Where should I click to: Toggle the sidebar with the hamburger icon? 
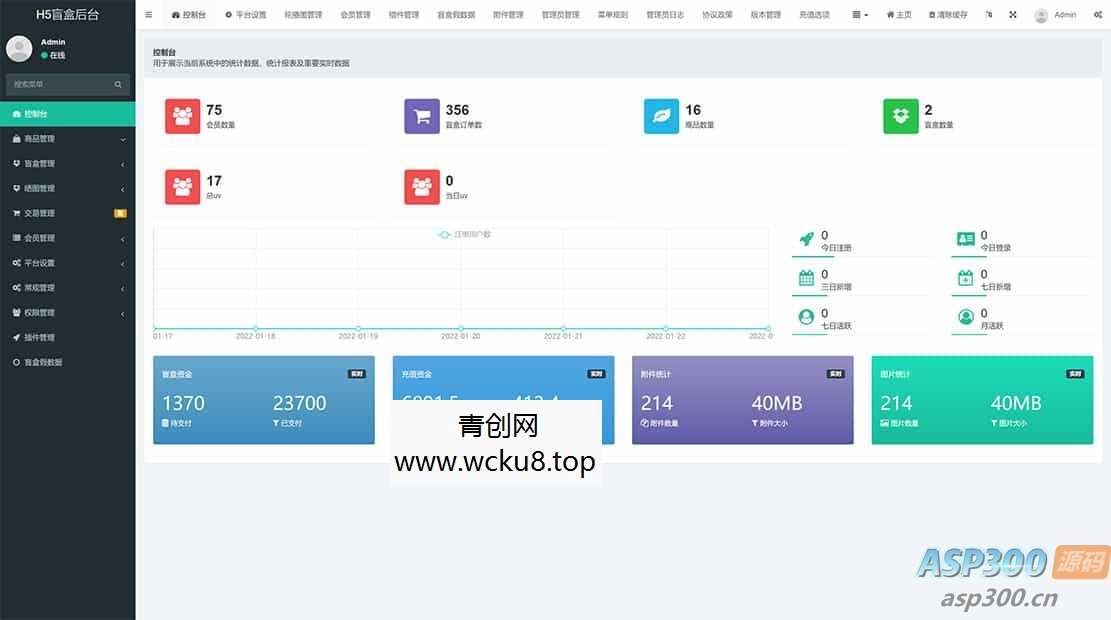148,14
